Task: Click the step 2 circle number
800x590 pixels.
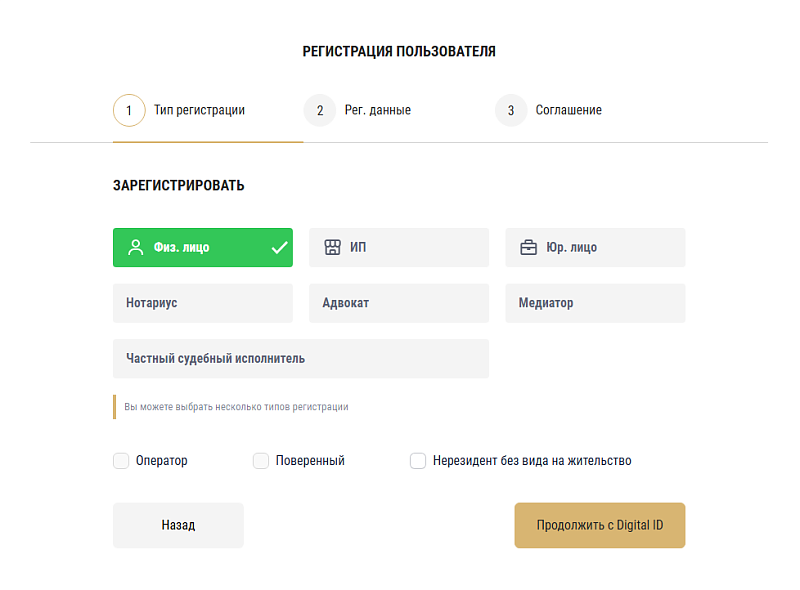Action: (x=320, y=110)
